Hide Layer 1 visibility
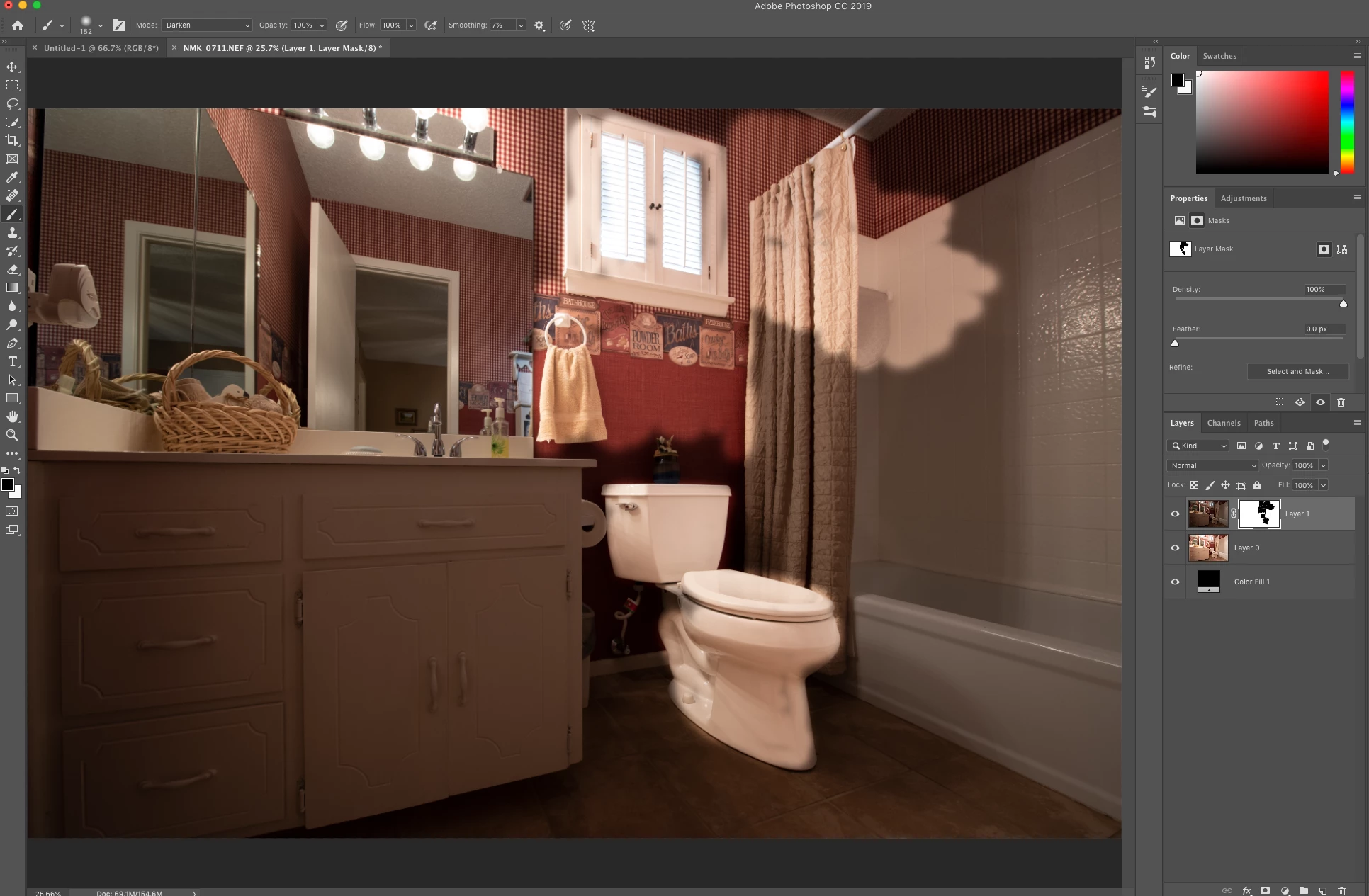 pyautogui.click(x=1175, y=514)
